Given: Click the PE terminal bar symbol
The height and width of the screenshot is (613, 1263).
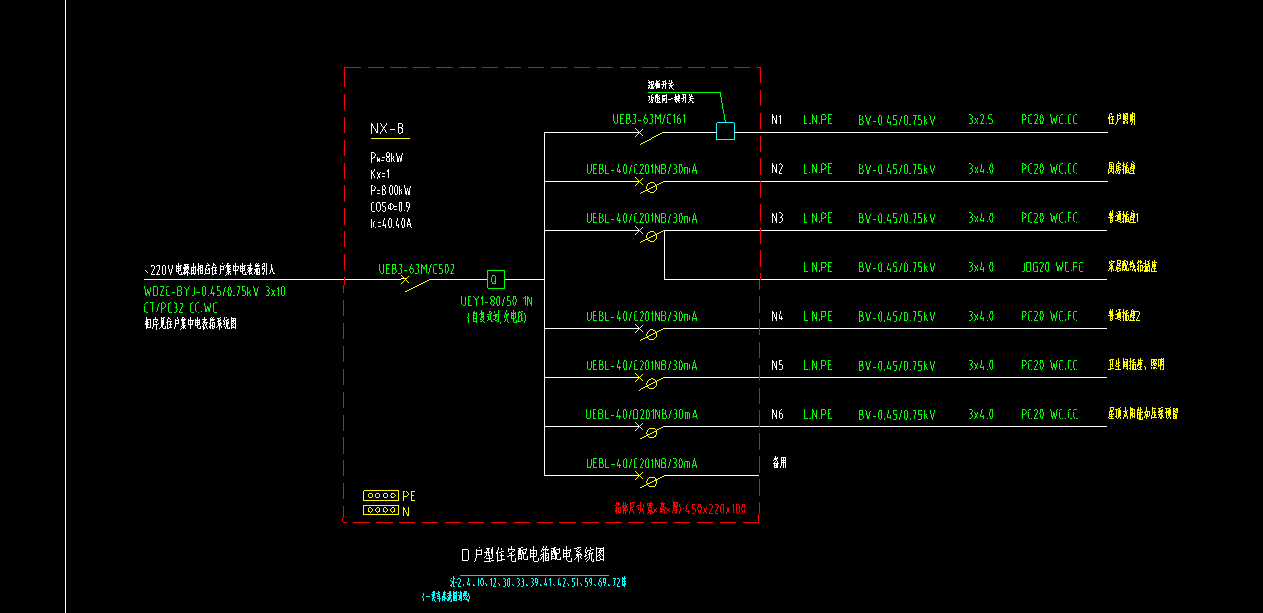Looking at the screenshot, I should (x=380, y=495).
